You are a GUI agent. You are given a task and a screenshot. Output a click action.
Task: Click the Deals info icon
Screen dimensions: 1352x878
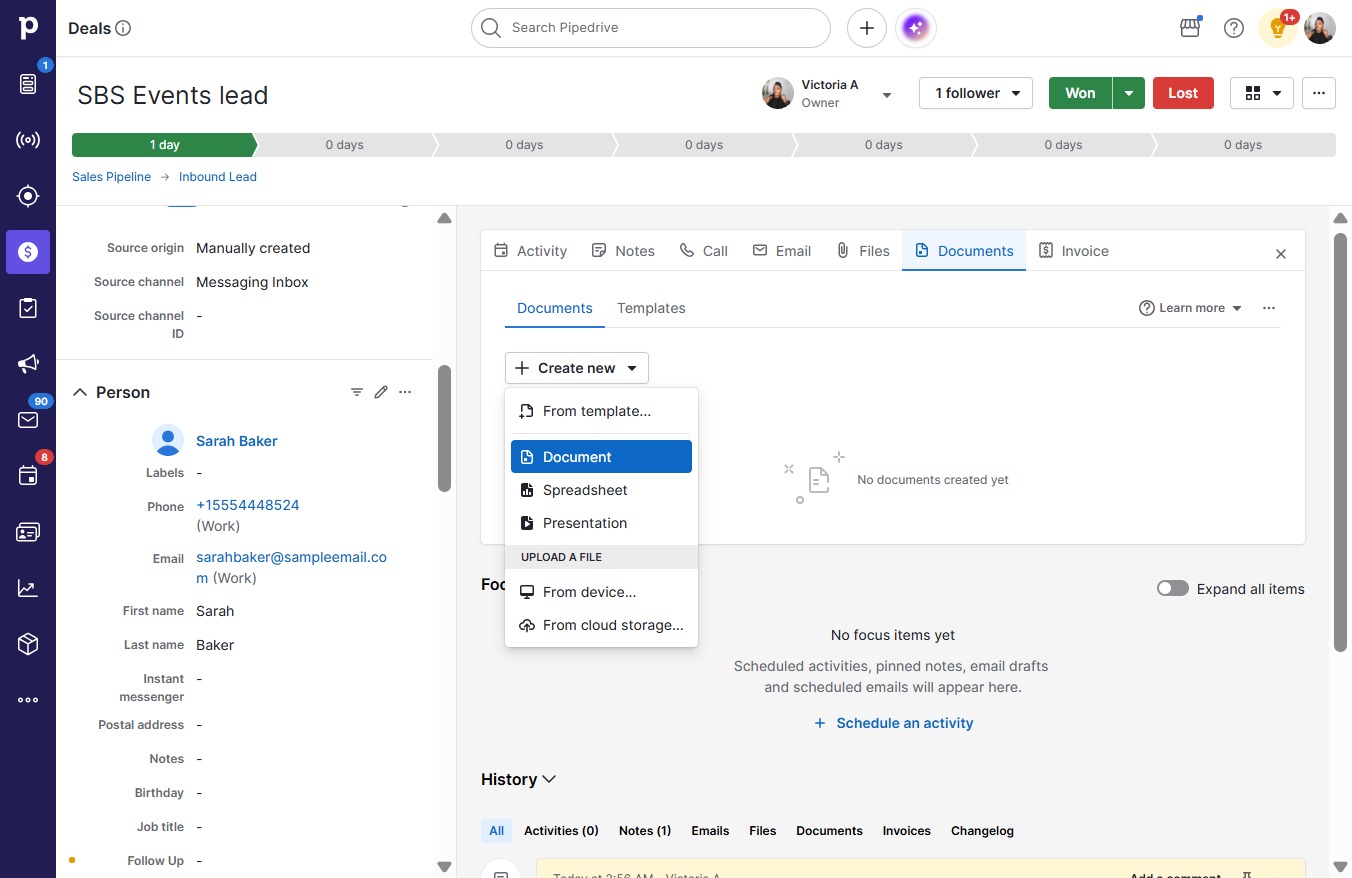coord(124,28)
